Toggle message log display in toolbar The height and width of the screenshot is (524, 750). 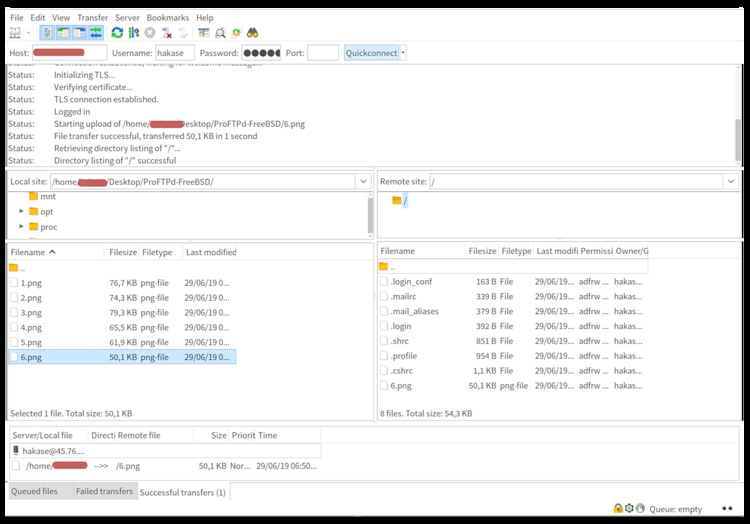(x=47, y=33)
